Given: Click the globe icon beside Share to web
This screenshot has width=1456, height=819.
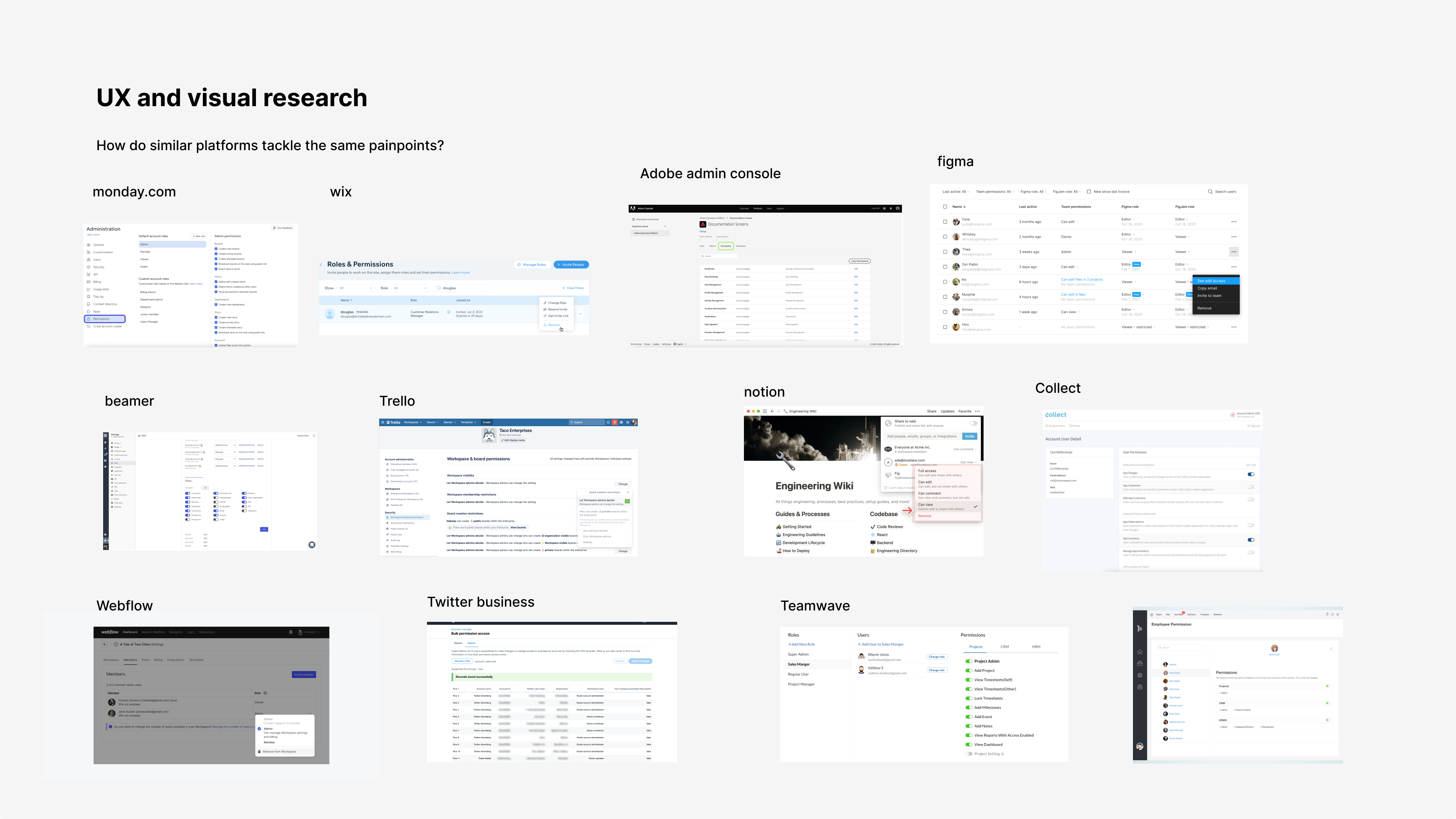Looking at the screenshot, I should (888, 423).
